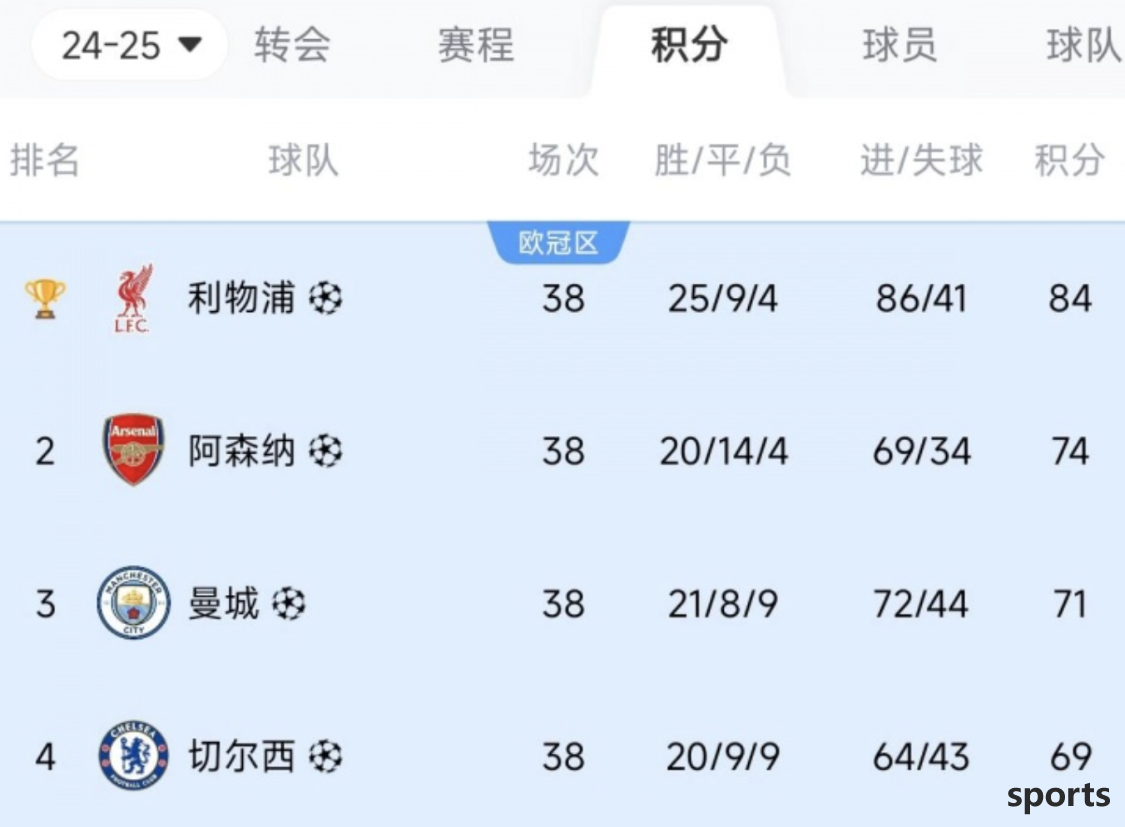Viewport: 1125px width, 827px height.
Task: Open the 阿森纳 team name link
Action: 241,451
